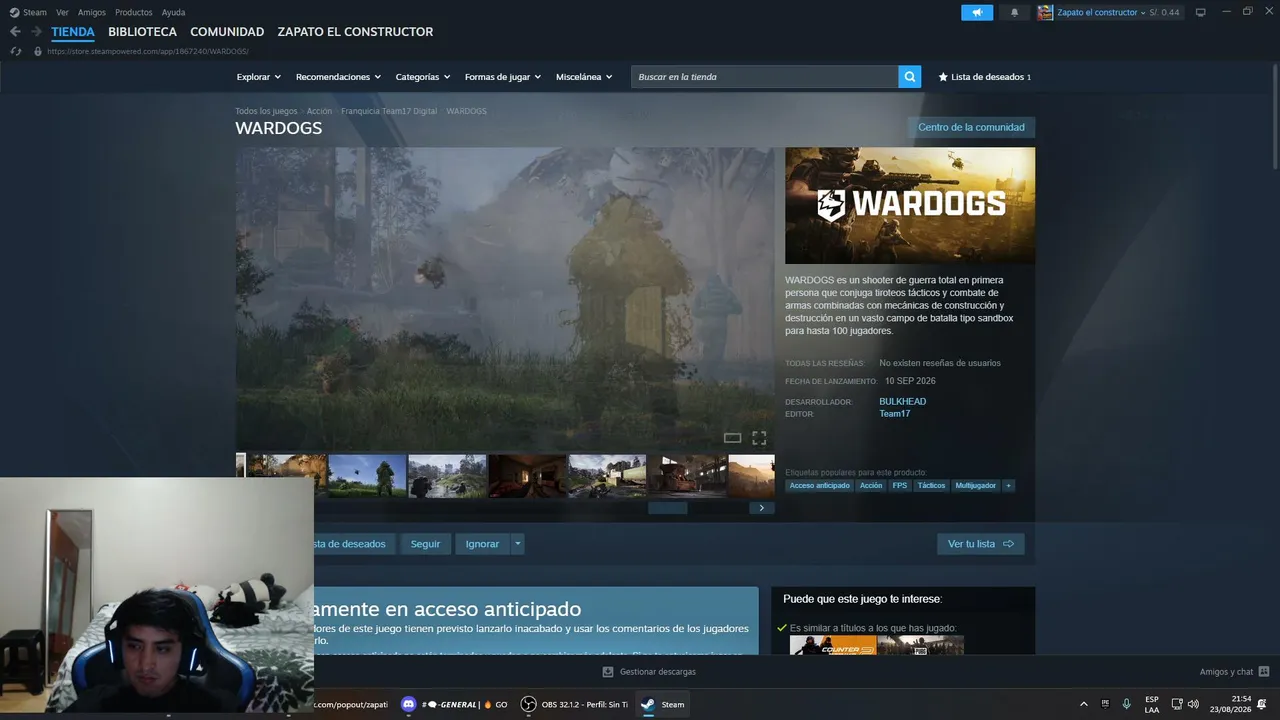
Task: Select the dark interior room screenshot thumbnail
Action: (x=527, y=476)
